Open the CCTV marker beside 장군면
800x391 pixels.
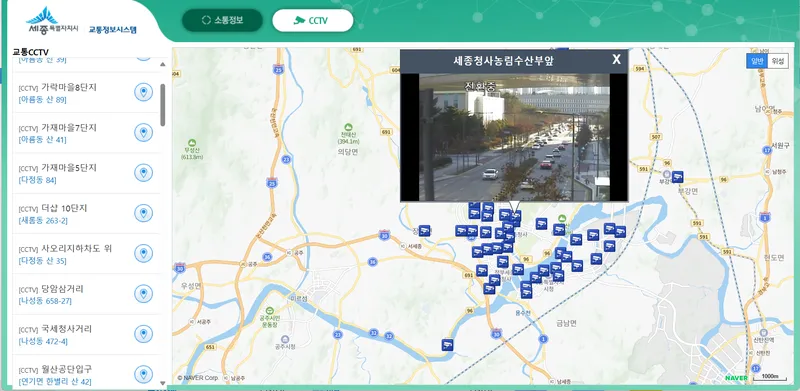(424, 231)
